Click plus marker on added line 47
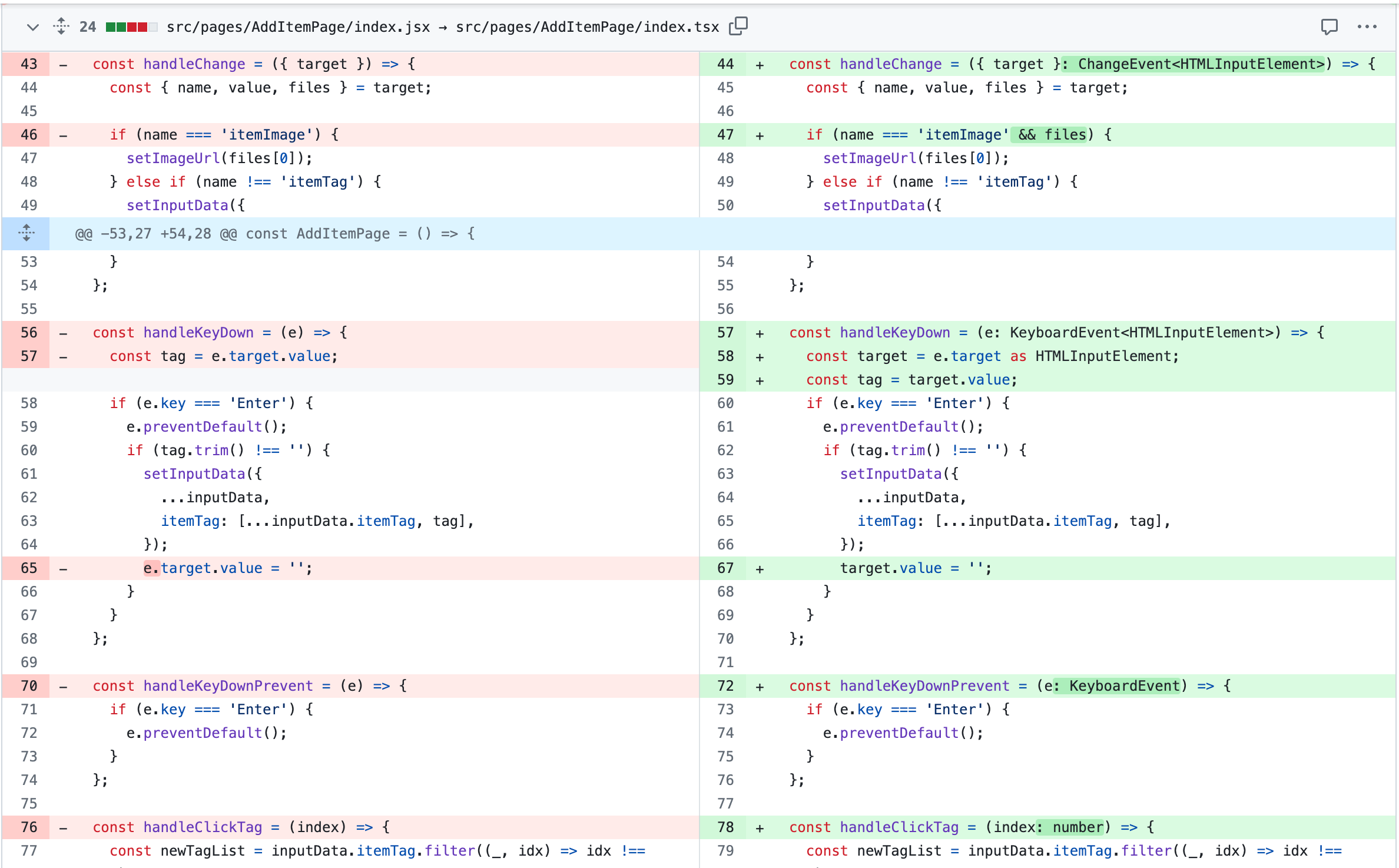The width and height of the screenshot is (1399, 868). 760,135
